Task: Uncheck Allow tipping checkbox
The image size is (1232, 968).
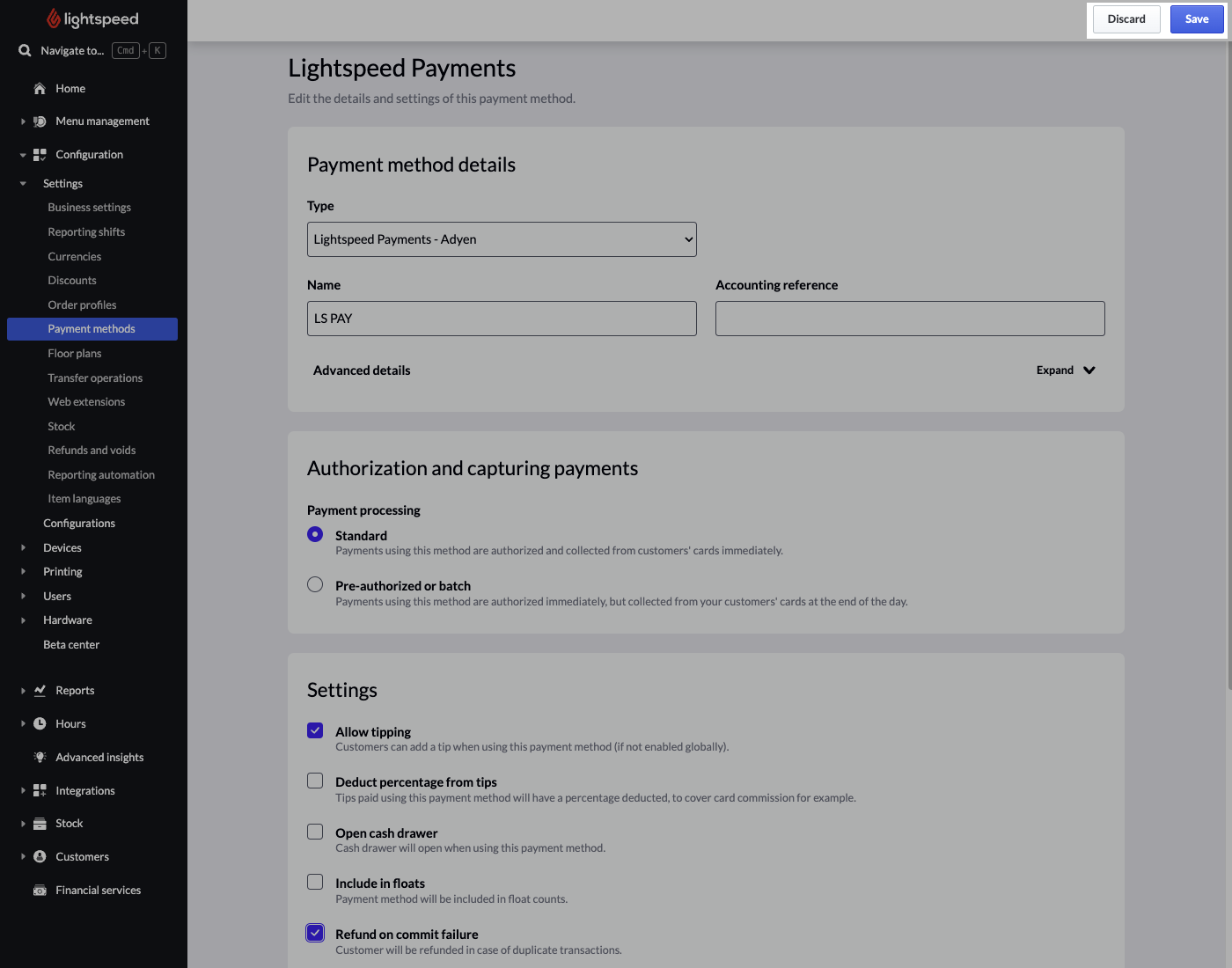Action: coord(315,730)
